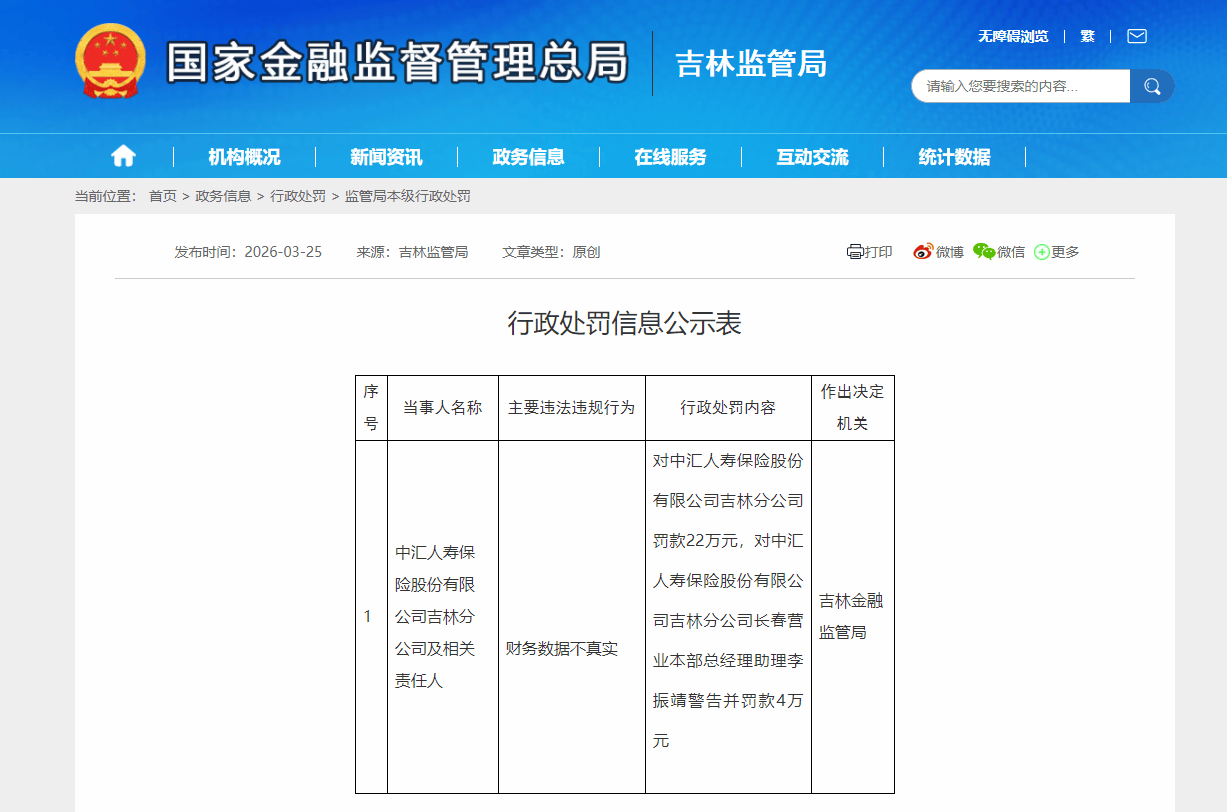
Task: Click the national emblem logo
Action: pyautogui.click(x=110, y=61)
